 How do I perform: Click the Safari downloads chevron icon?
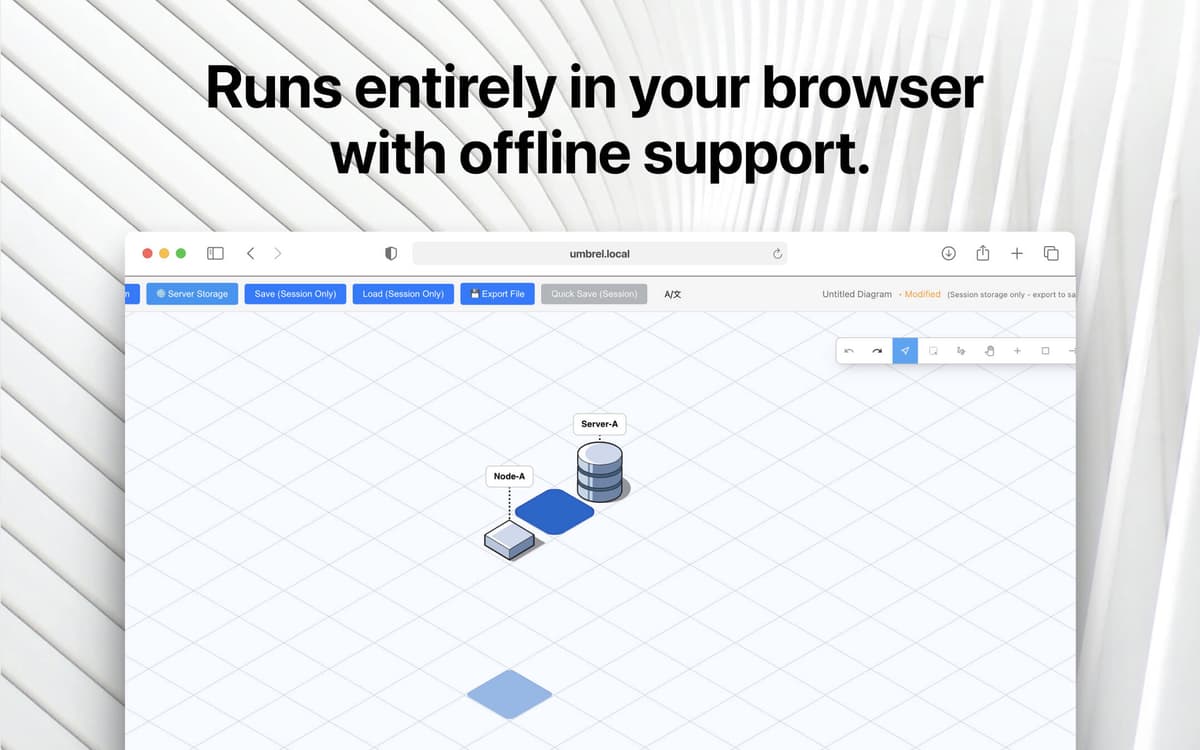click(948, 253)
